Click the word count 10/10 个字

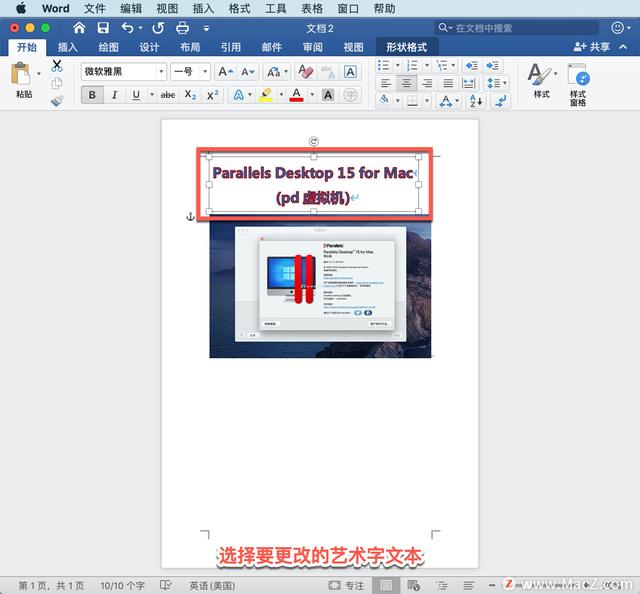(122, 585)
